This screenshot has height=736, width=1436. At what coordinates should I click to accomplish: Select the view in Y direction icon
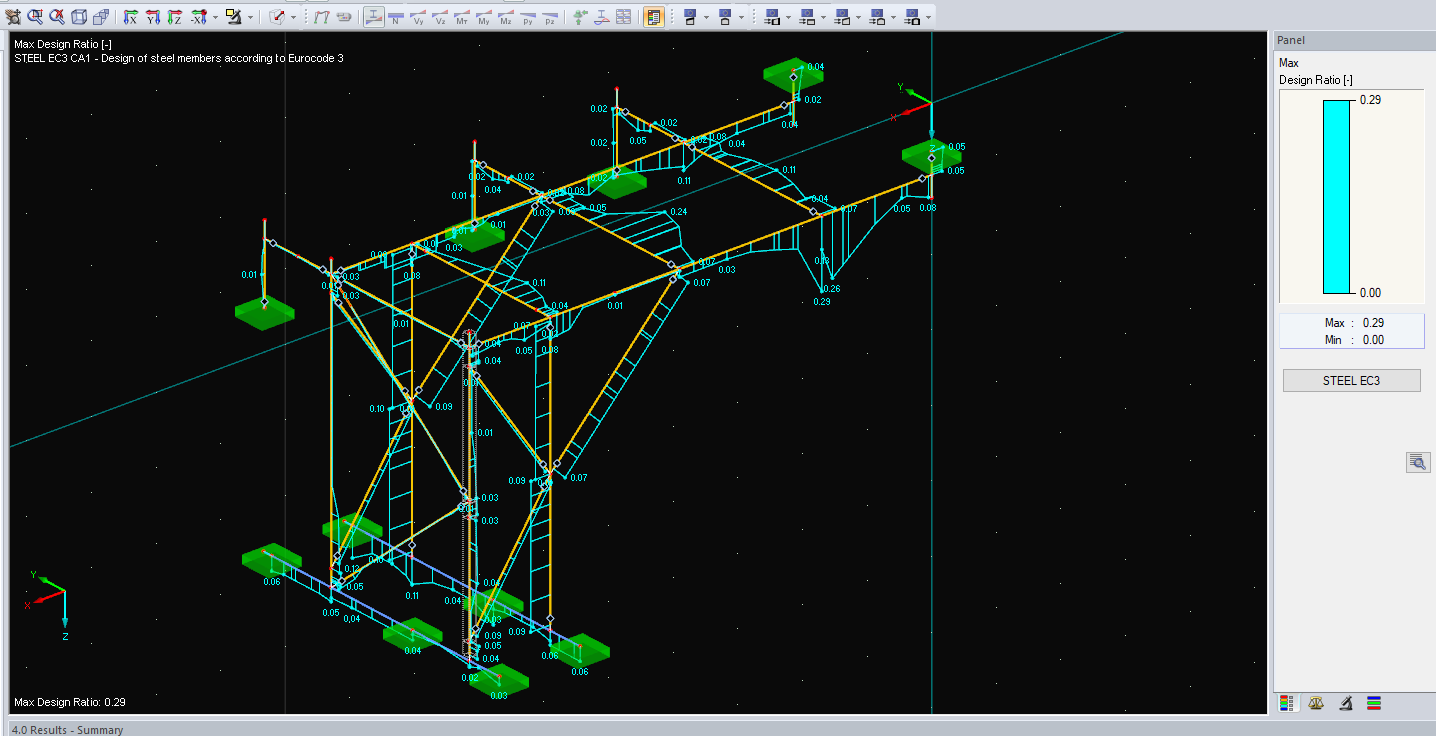(153, 16)
